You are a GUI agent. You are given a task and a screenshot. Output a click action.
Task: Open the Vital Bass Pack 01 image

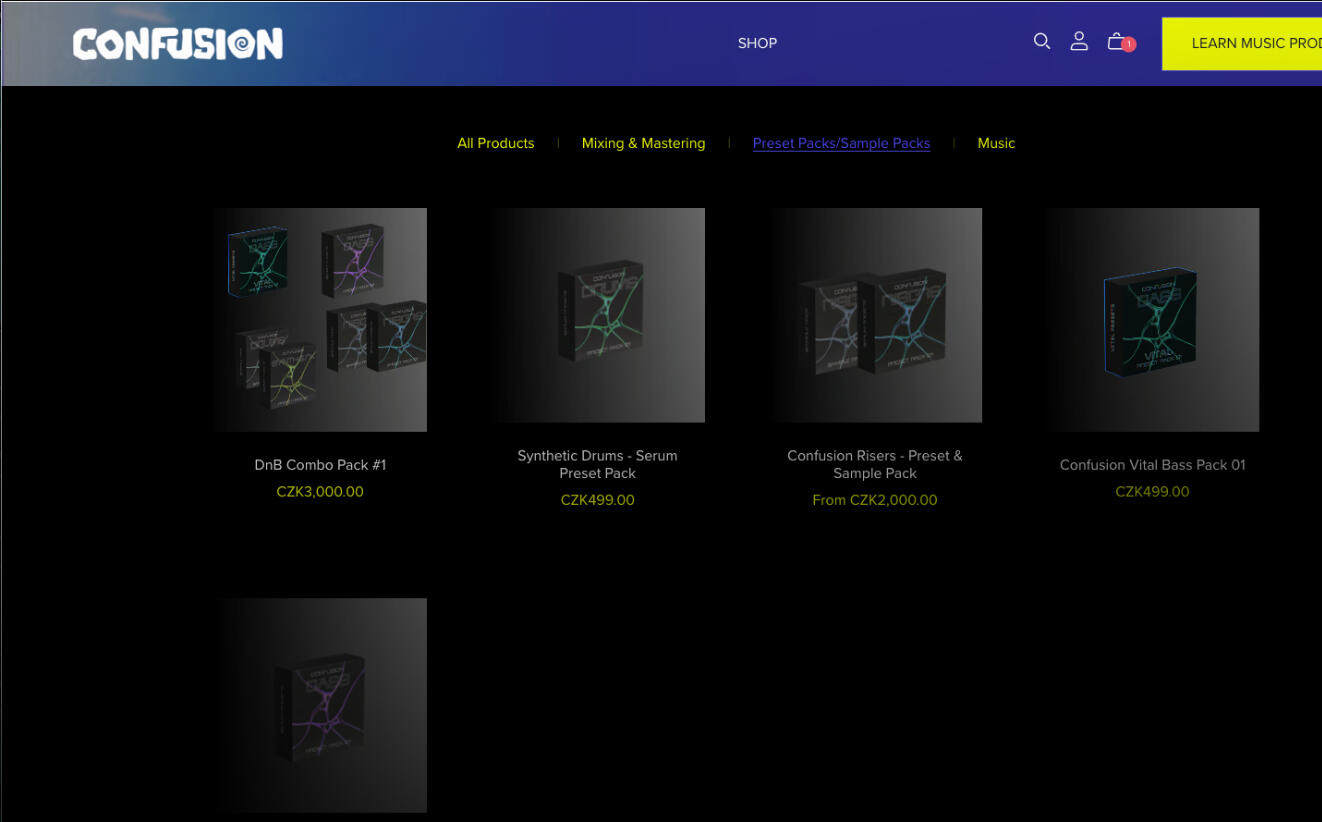point(1153,320)
